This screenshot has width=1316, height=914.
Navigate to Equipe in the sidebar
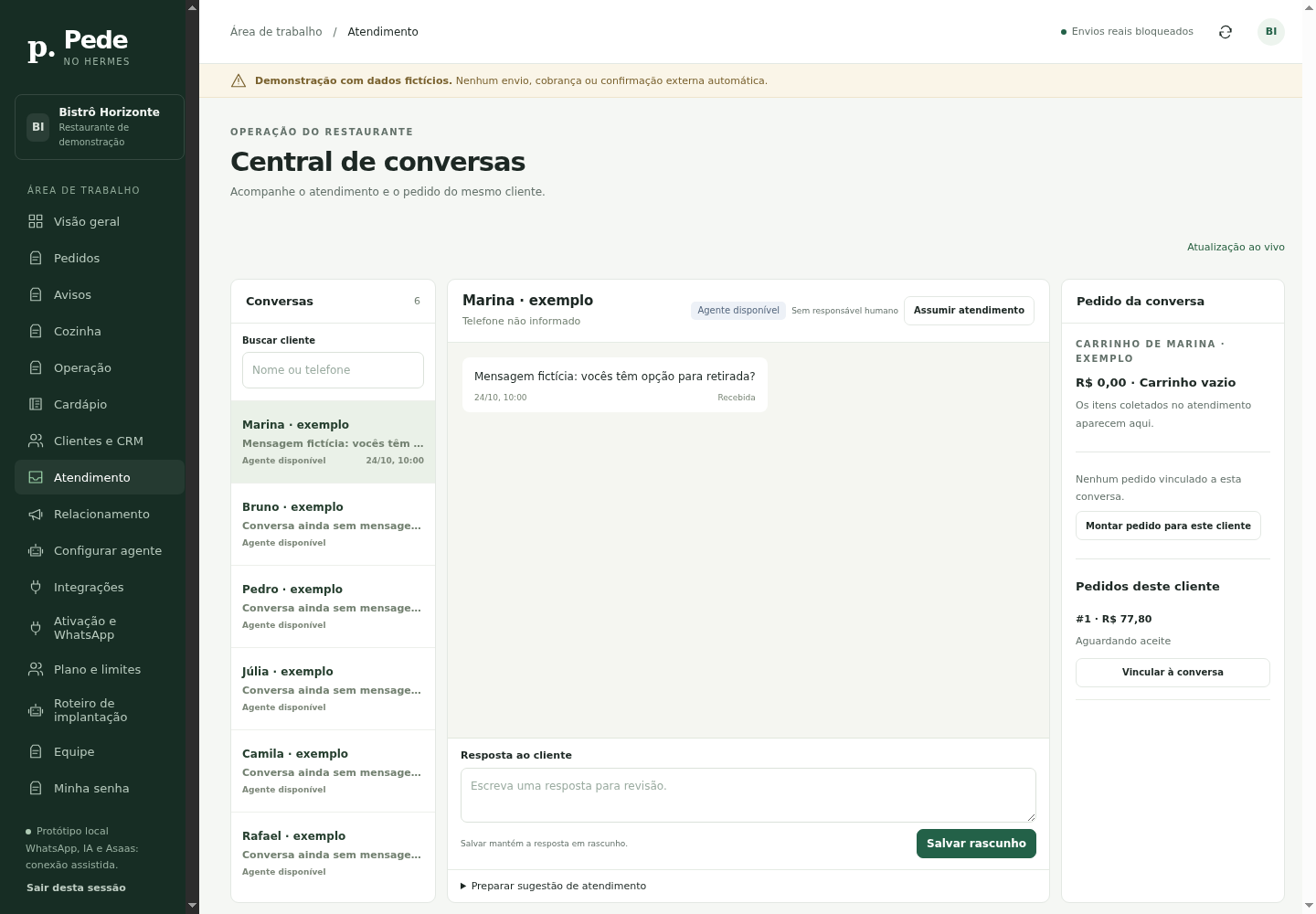coord(100,751)
